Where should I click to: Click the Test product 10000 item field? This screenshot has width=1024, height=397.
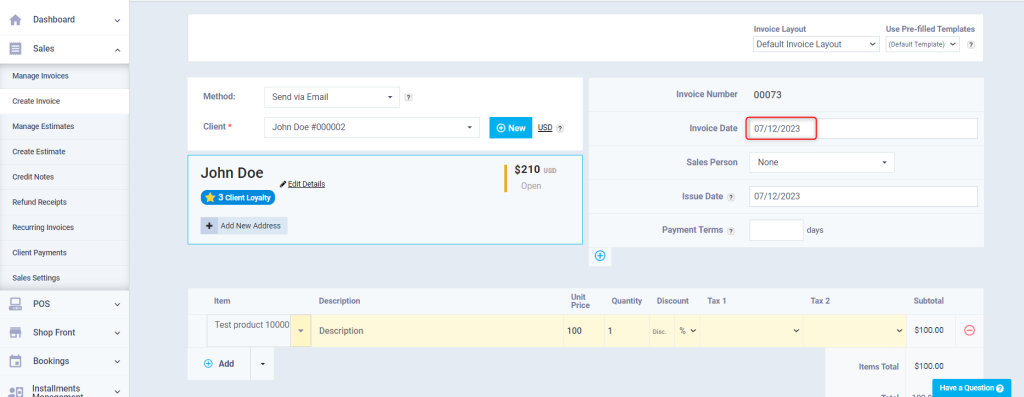(x=249, y=330)
